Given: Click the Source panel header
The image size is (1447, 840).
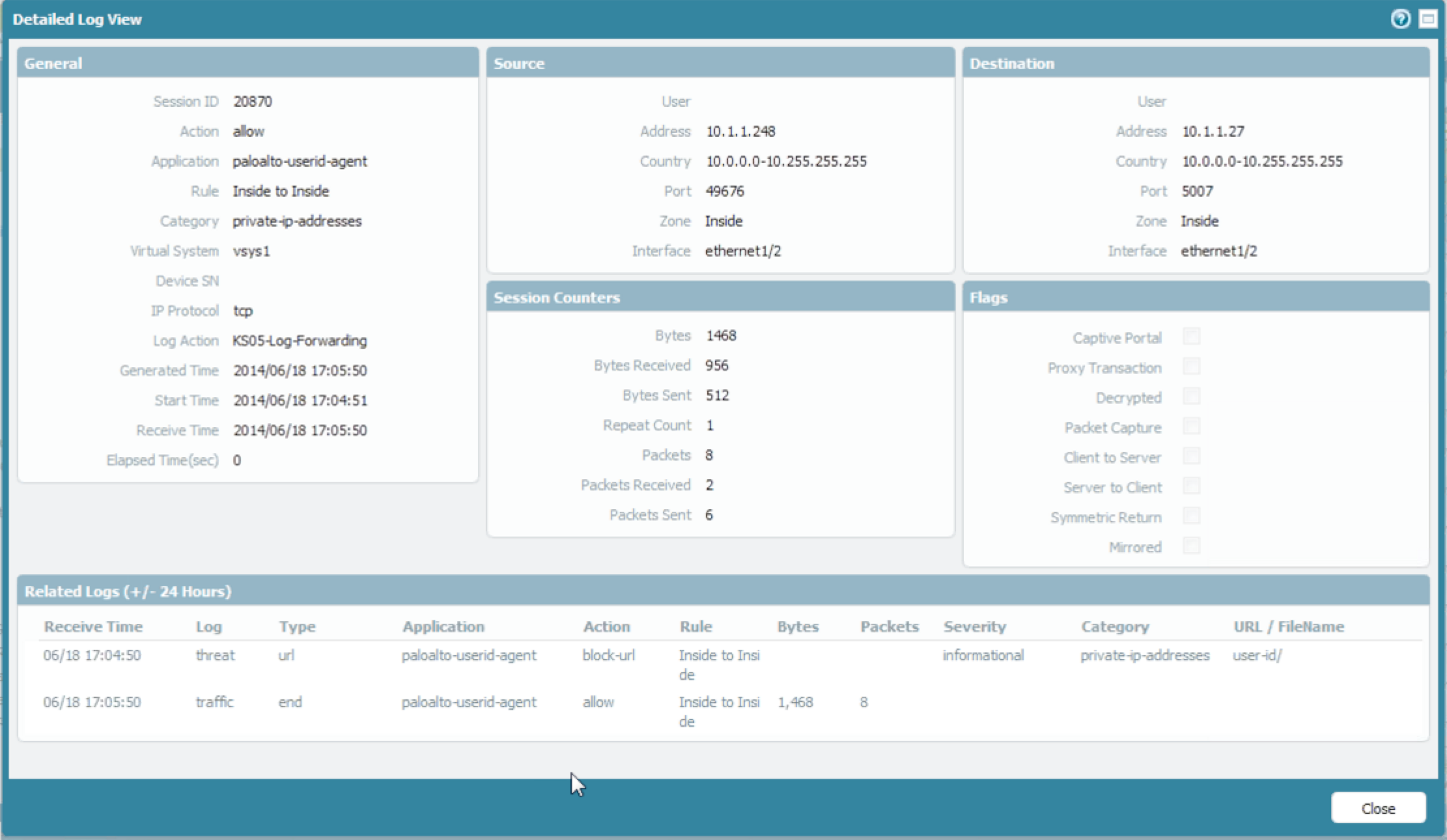Looking at the screenshot, I should point(721,63).
